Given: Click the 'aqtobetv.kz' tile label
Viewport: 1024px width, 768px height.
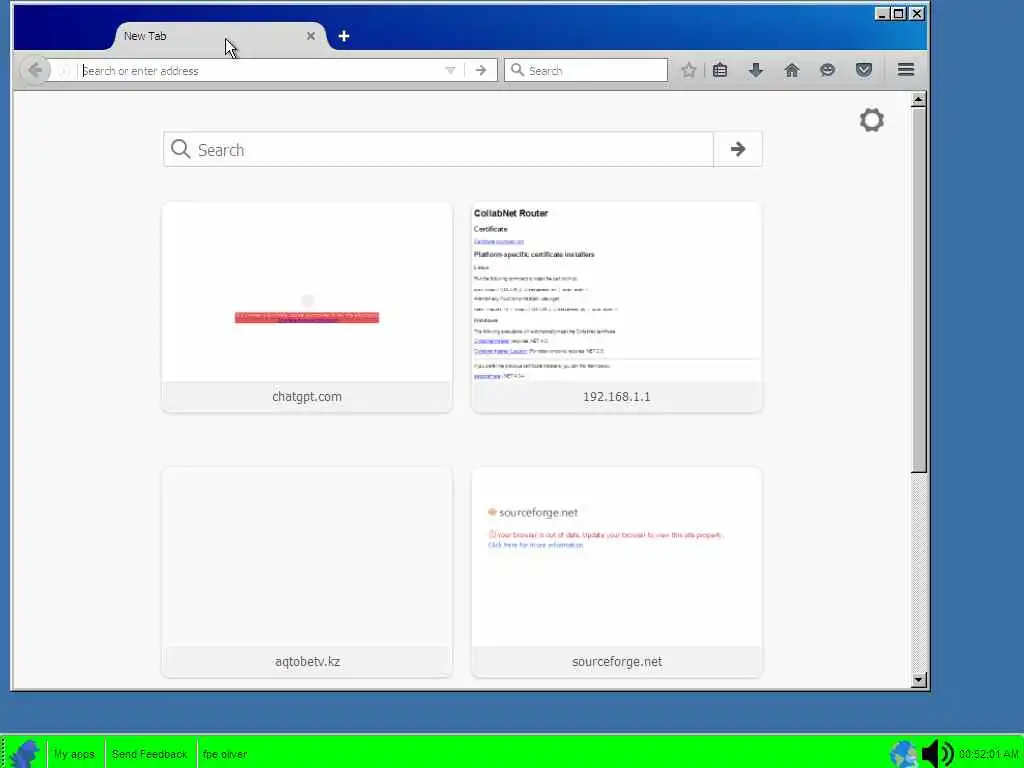Looking at the screenshot, I should [x=307, y=662].
